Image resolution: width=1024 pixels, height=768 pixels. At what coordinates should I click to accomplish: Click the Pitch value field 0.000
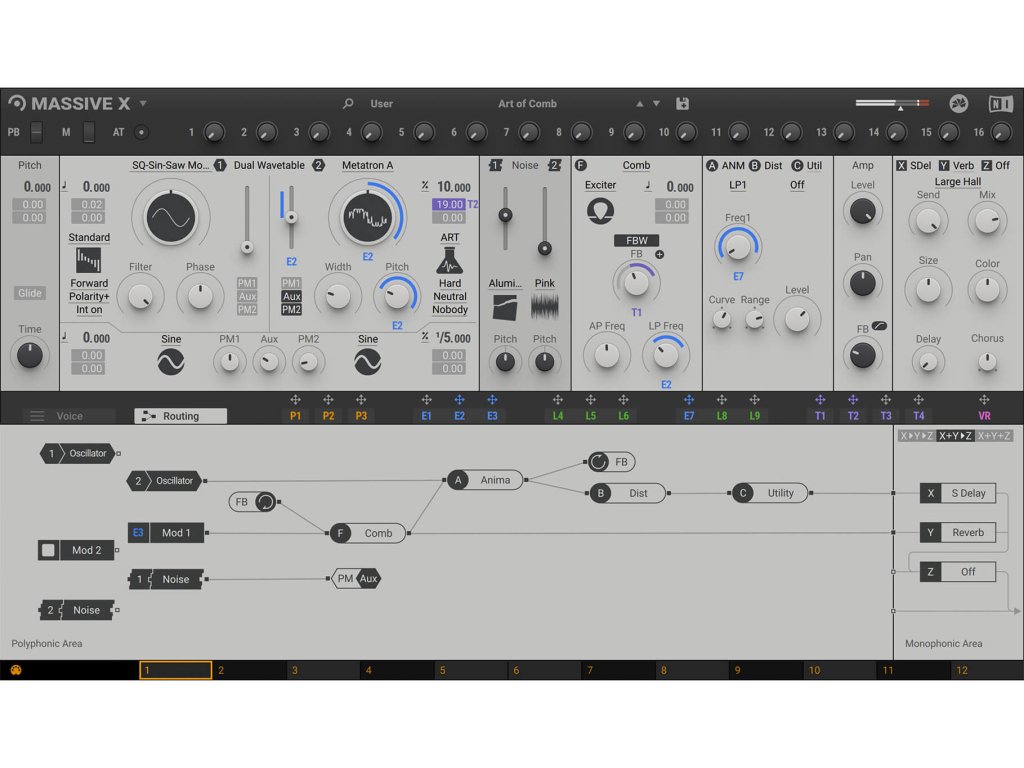pos(37,187)
